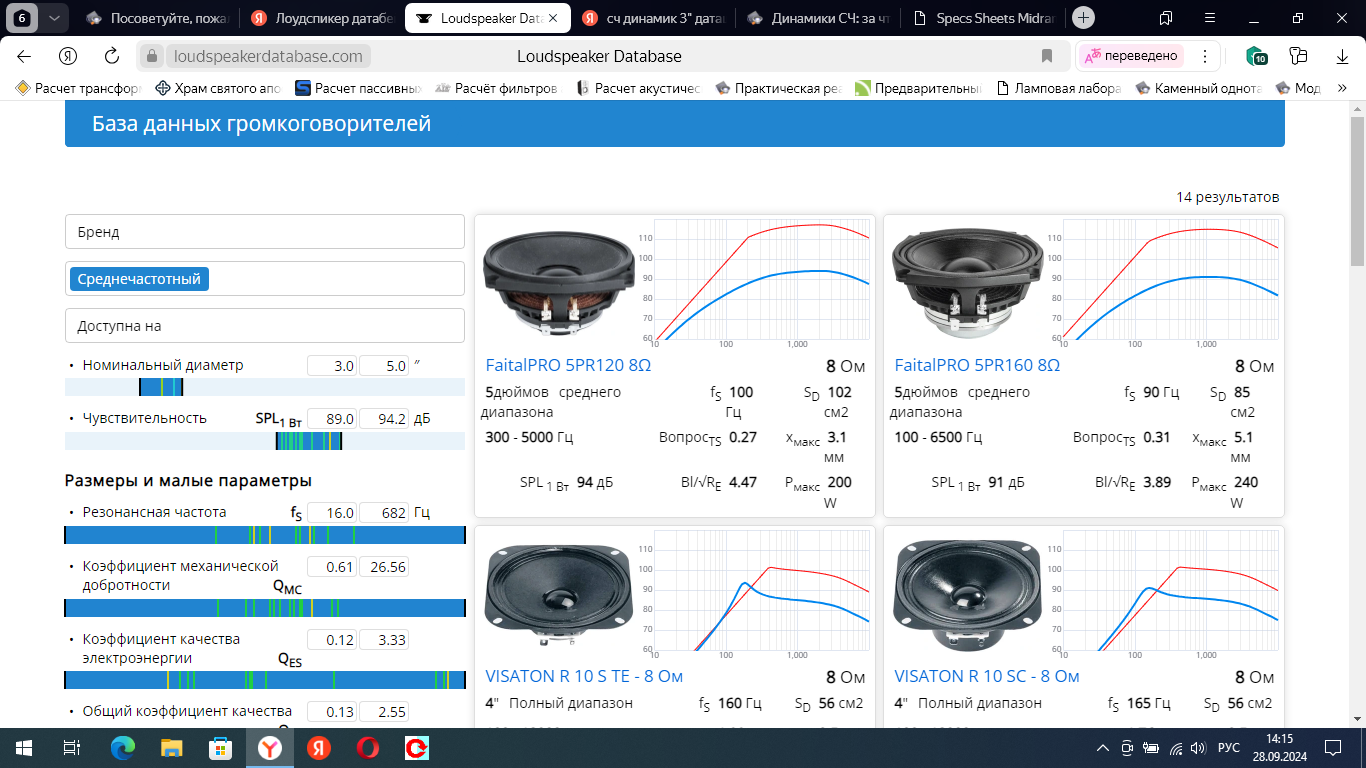The image size is (1366, 768).
Task: Open the Доступна на filter dropdown
Action: (265, 325)
